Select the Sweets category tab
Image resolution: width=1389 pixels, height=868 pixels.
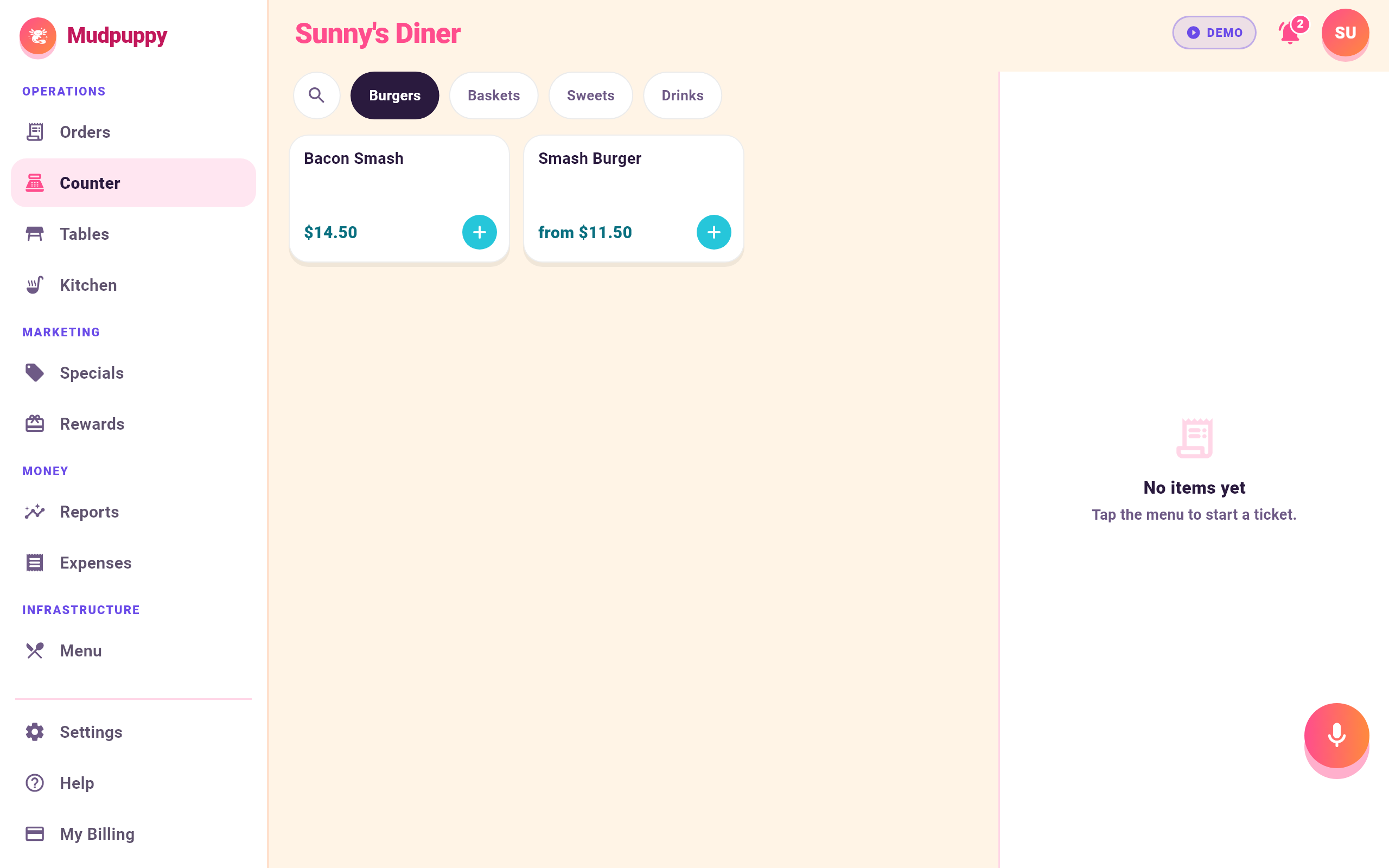tap(591, 95)
